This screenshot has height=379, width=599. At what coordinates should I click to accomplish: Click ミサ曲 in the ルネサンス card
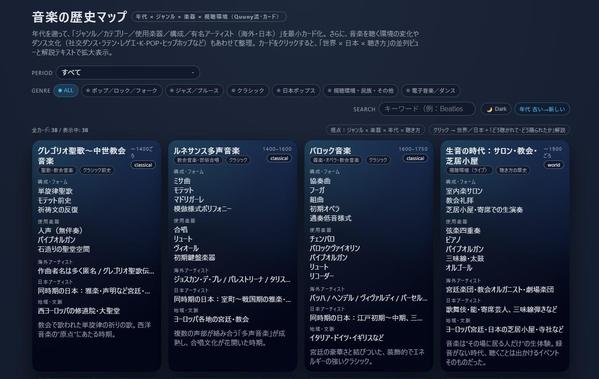pyautogui.click(x=182, y=181)
